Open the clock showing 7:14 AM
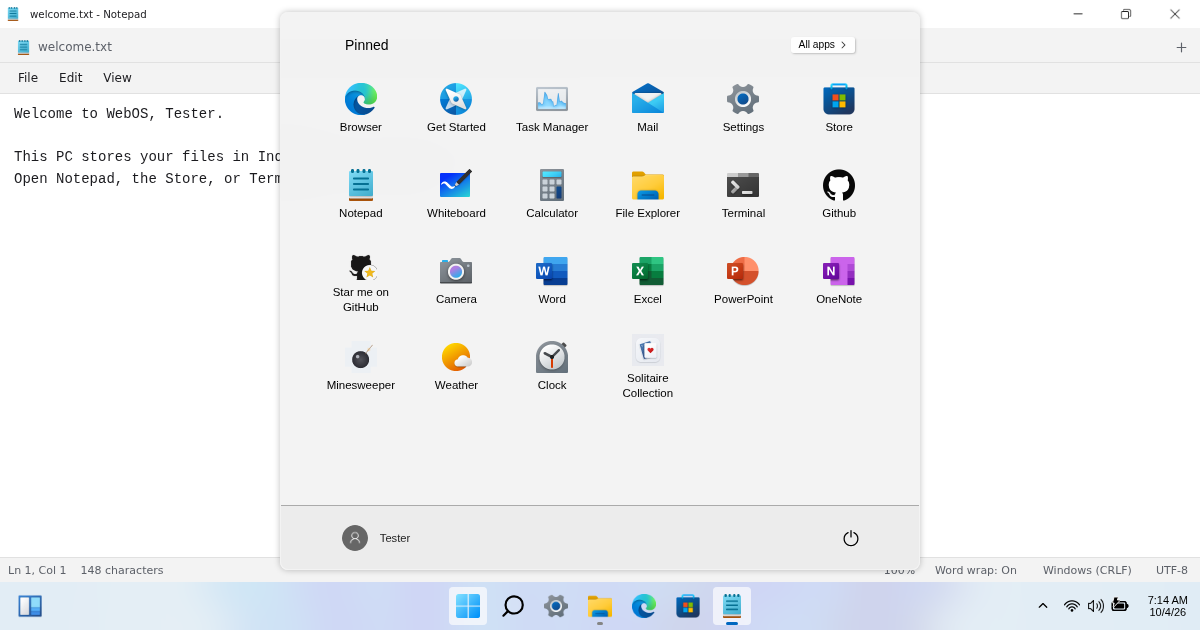Viewport: 1200px width, 630px height. tap(1168, 606)
